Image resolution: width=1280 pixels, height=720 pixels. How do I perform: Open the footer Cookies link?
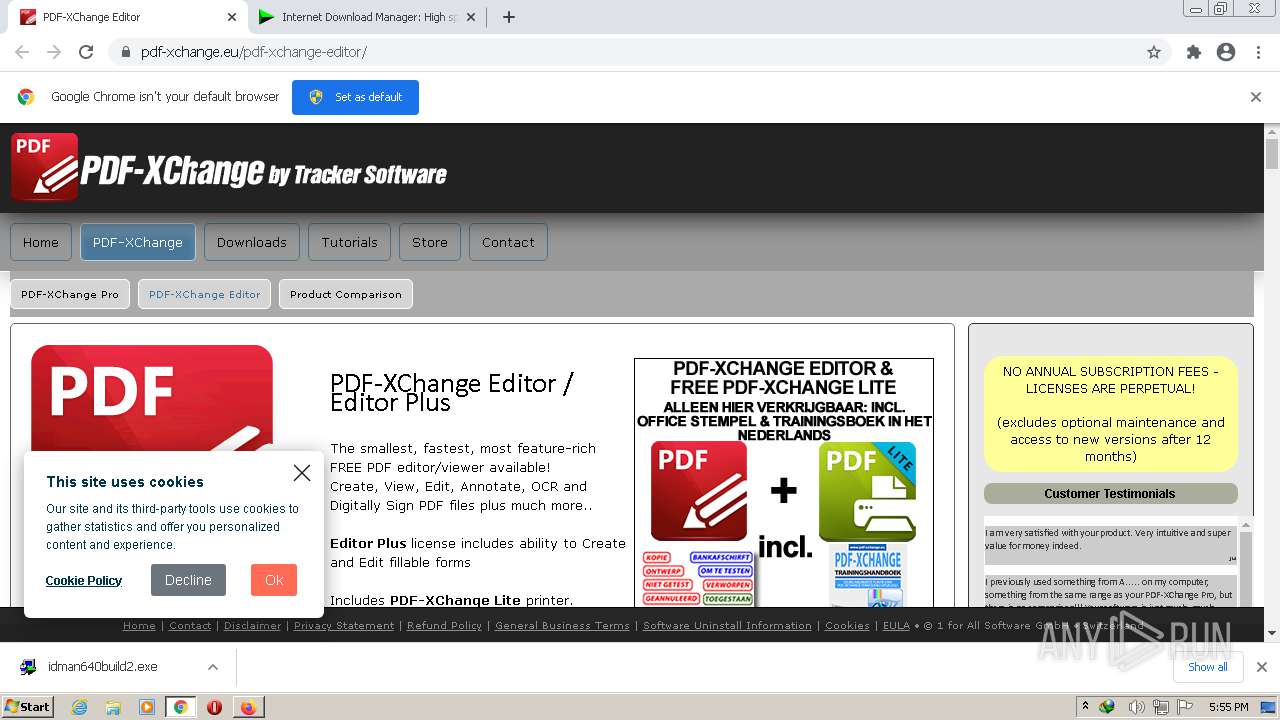tap(847, 625)
